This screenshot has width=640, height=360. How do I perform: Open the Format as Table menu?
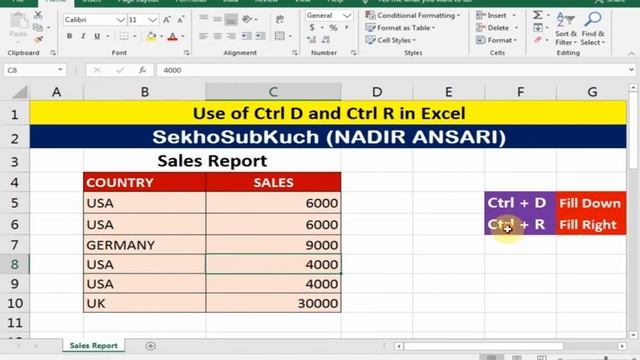click(x=400, y=28)
